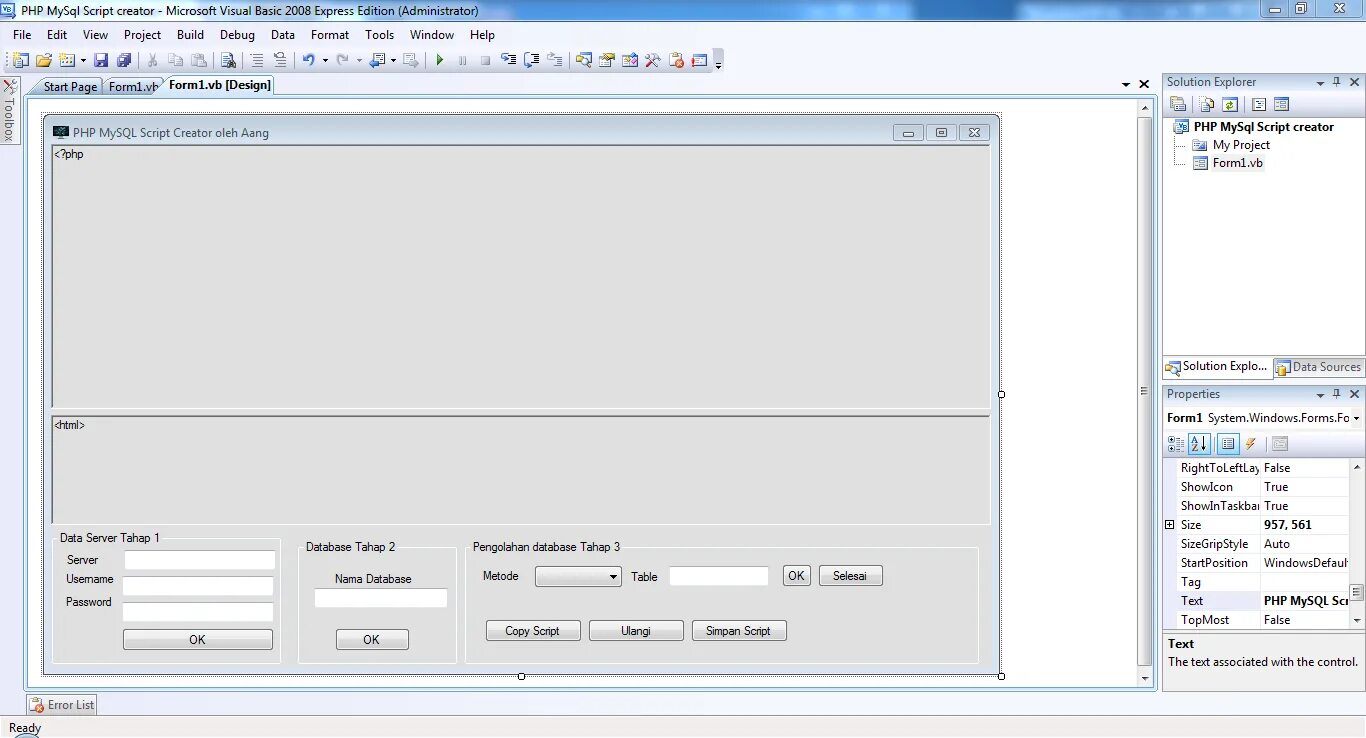1366x738 pixels.
Task: Open Solution Explorer from the main toolbar icon
Action: tap(583, 61)
